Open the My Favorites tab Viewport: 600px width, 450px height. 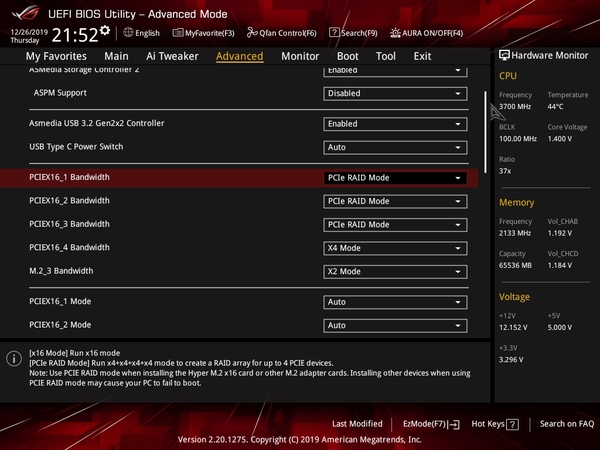point(56,56)
